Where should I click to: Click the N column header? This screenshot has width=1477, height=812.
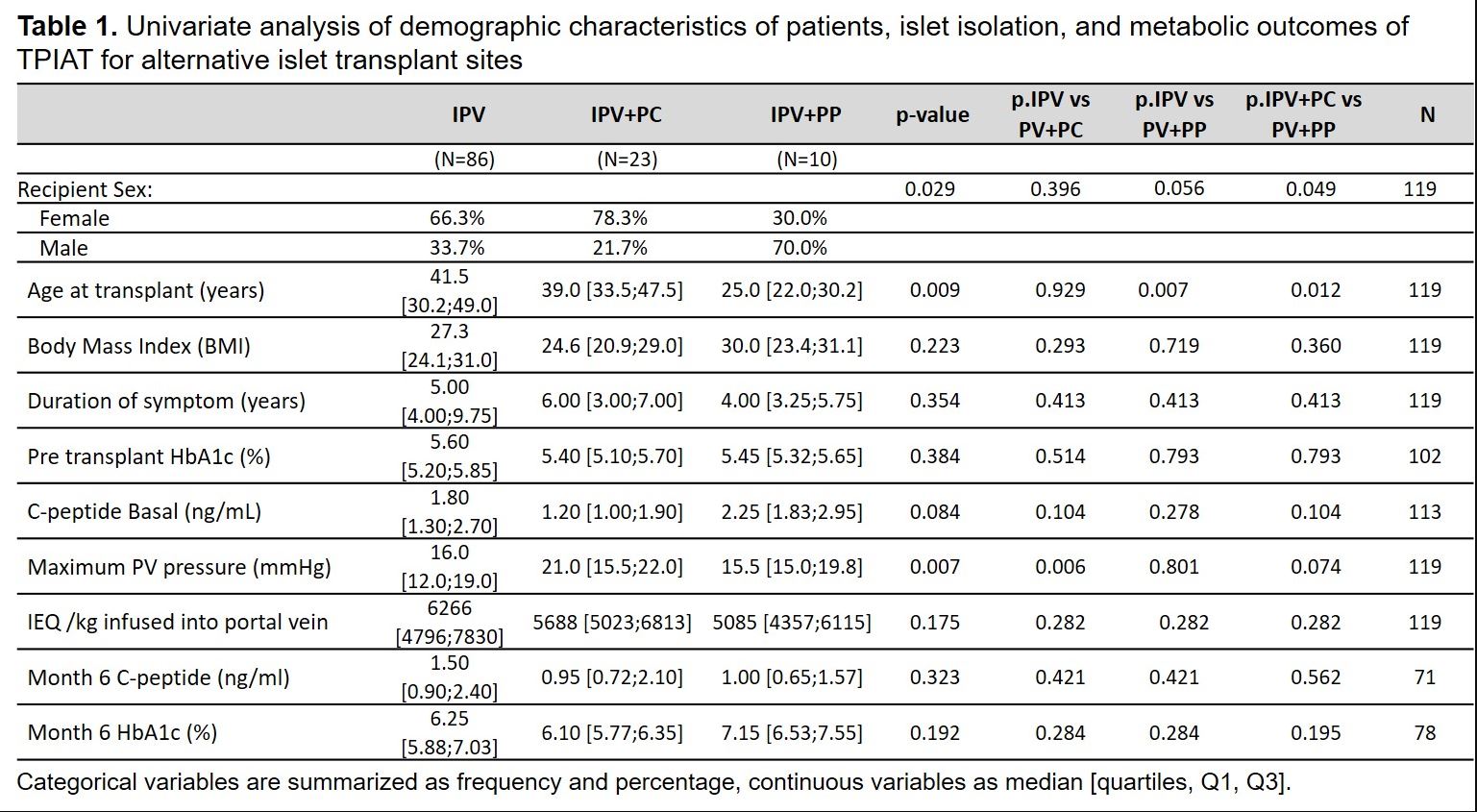click(x=1427, y=115)
